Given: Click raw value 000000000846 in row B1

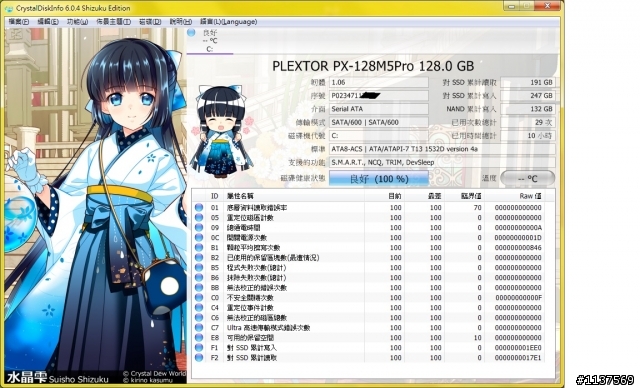Looking at the screenshot, I should point(518,248).
